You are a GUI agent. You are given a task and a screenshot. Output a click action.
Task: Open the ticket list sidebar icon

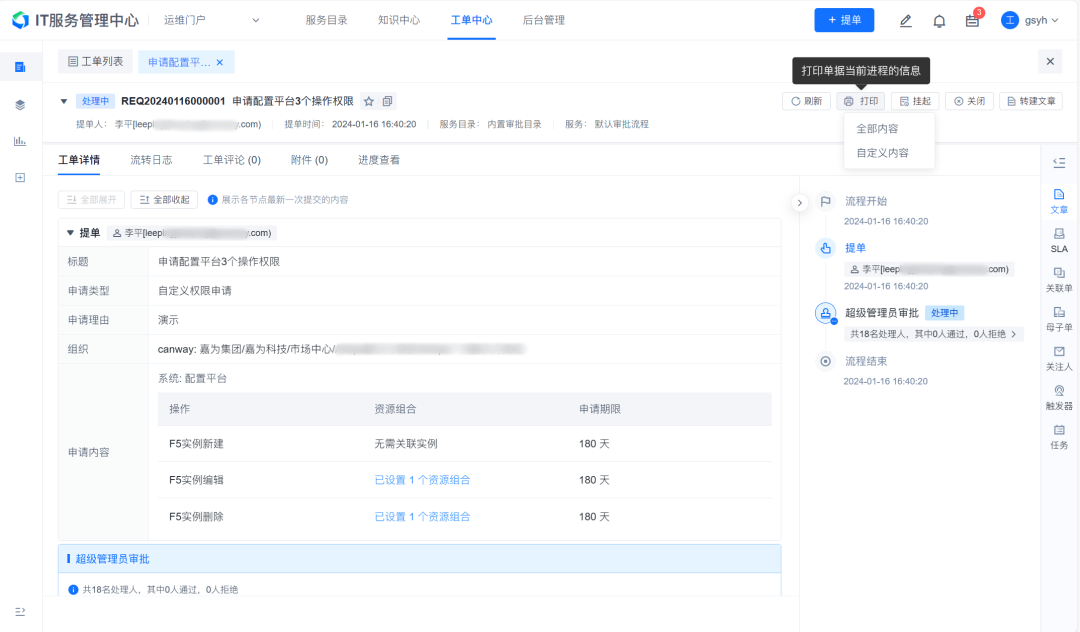click(20, 67)
